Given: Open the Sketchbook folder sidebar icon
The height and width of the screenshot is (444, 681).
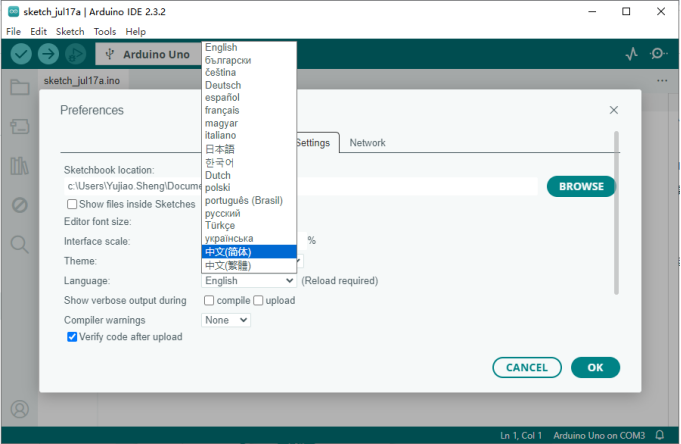Looking at the screenshot, I should tap(20, 87).
